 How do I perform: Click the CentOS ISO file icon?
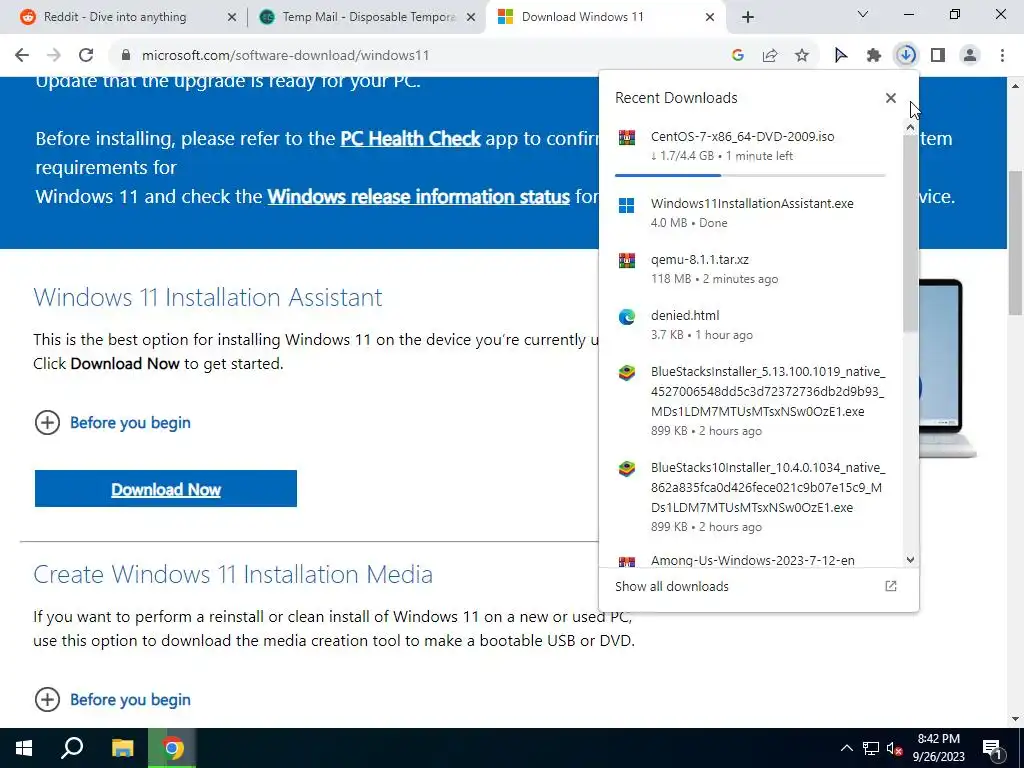(627, 137)
